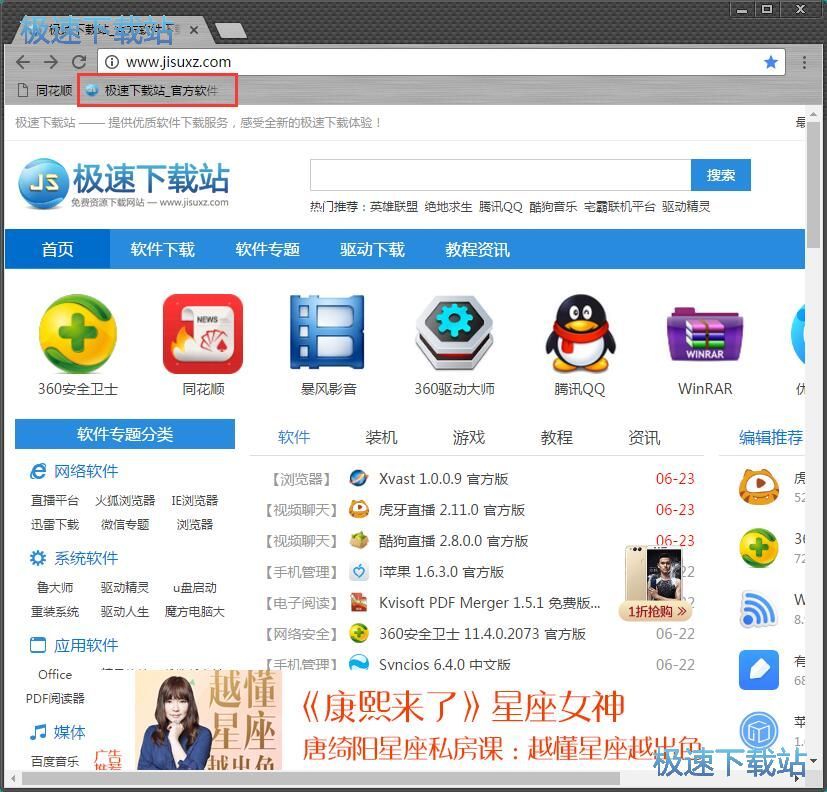Click the Xvast browser icon in list
Screen dimensions: 827x792
[x=359, y=478]
